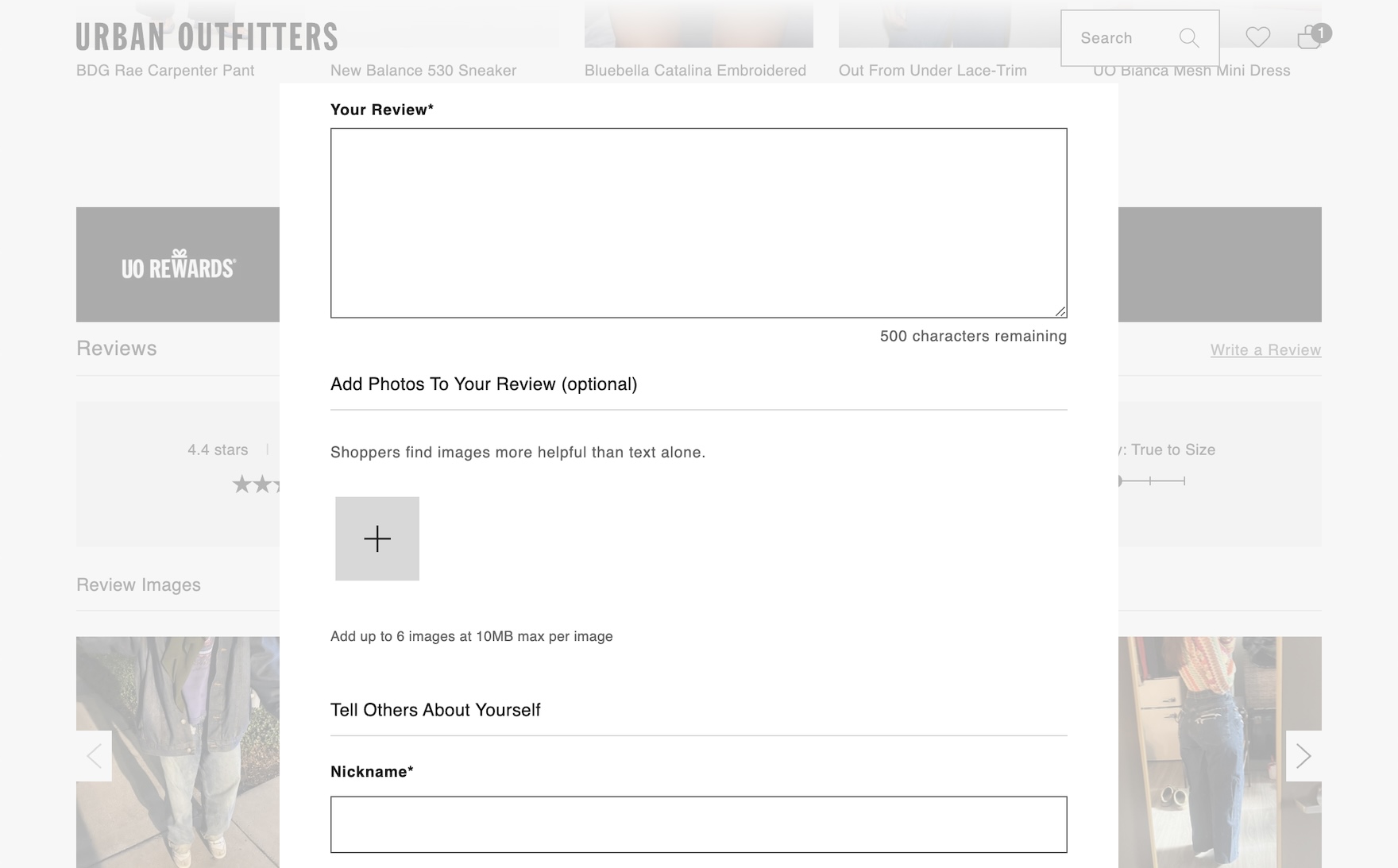Open New Balance 530 Sneaker link
The width and height of the screenshot is (1398, 868).
(423, 71)
